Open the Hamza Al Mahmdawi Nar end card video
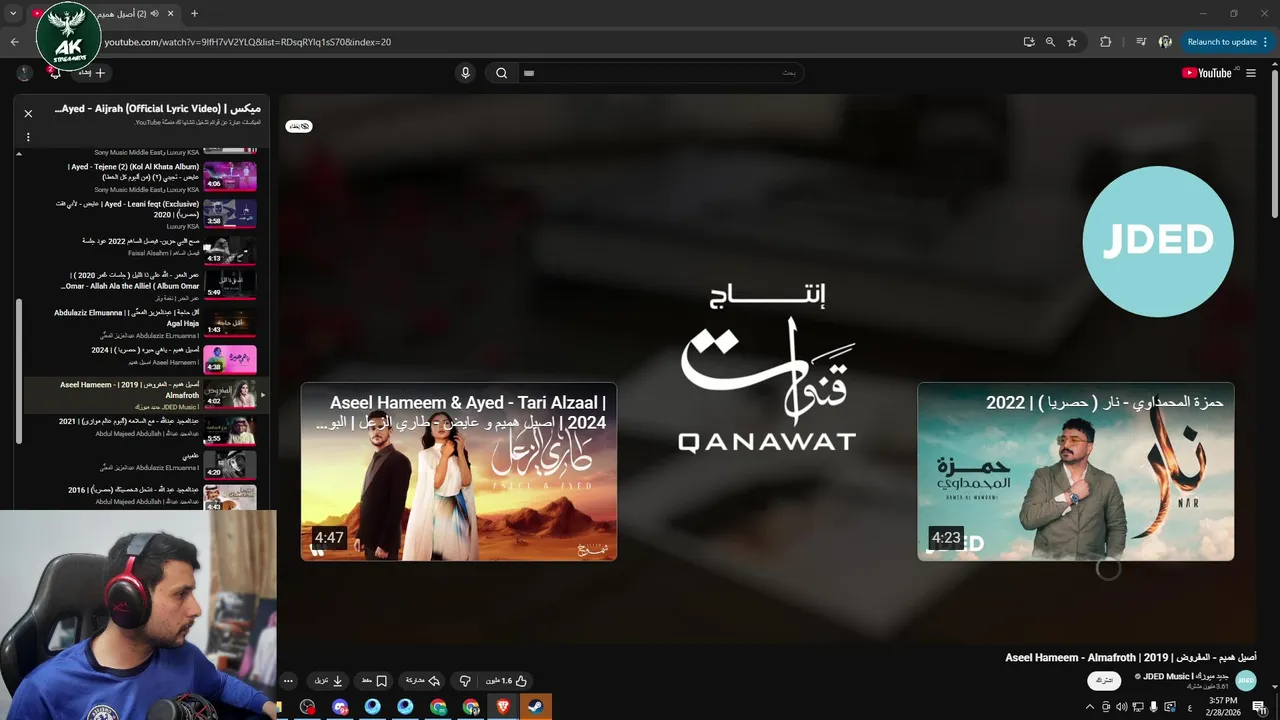 coord(1076,471)
